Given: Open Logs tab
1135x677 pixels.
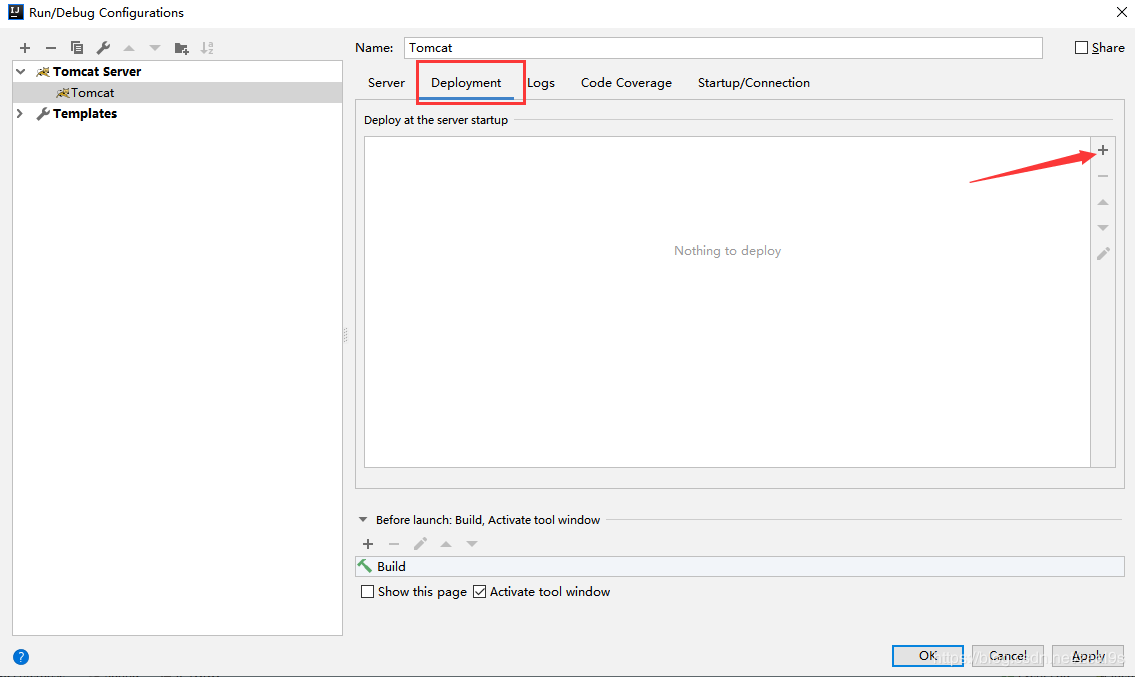Looking at the screenshot, I should 541,83.
